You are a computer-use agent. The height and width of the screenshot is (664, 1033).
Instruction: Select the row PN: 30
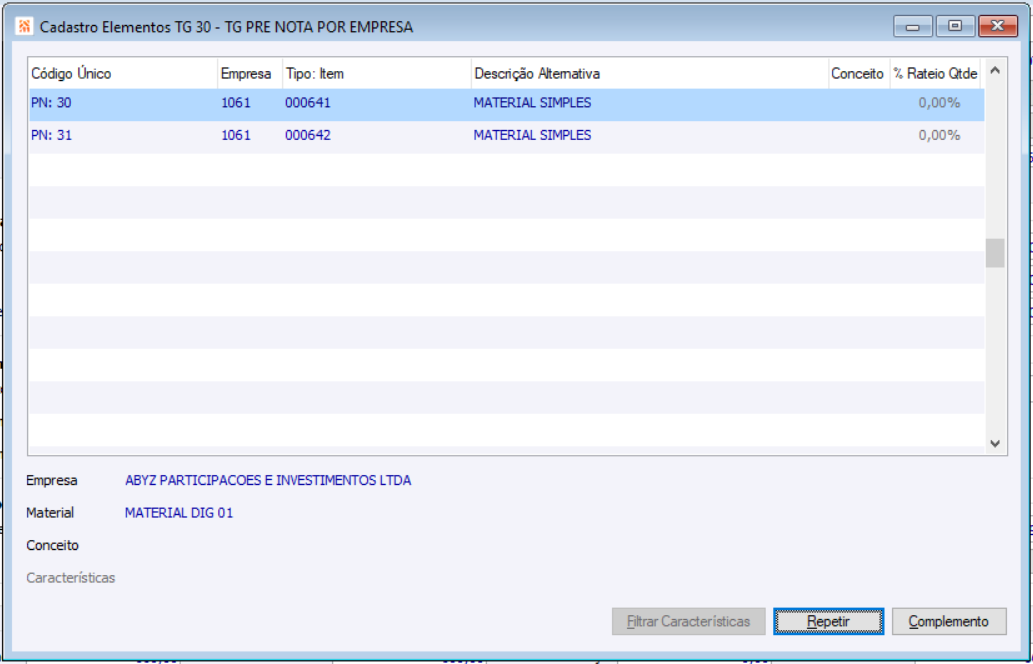click(506, 104)
